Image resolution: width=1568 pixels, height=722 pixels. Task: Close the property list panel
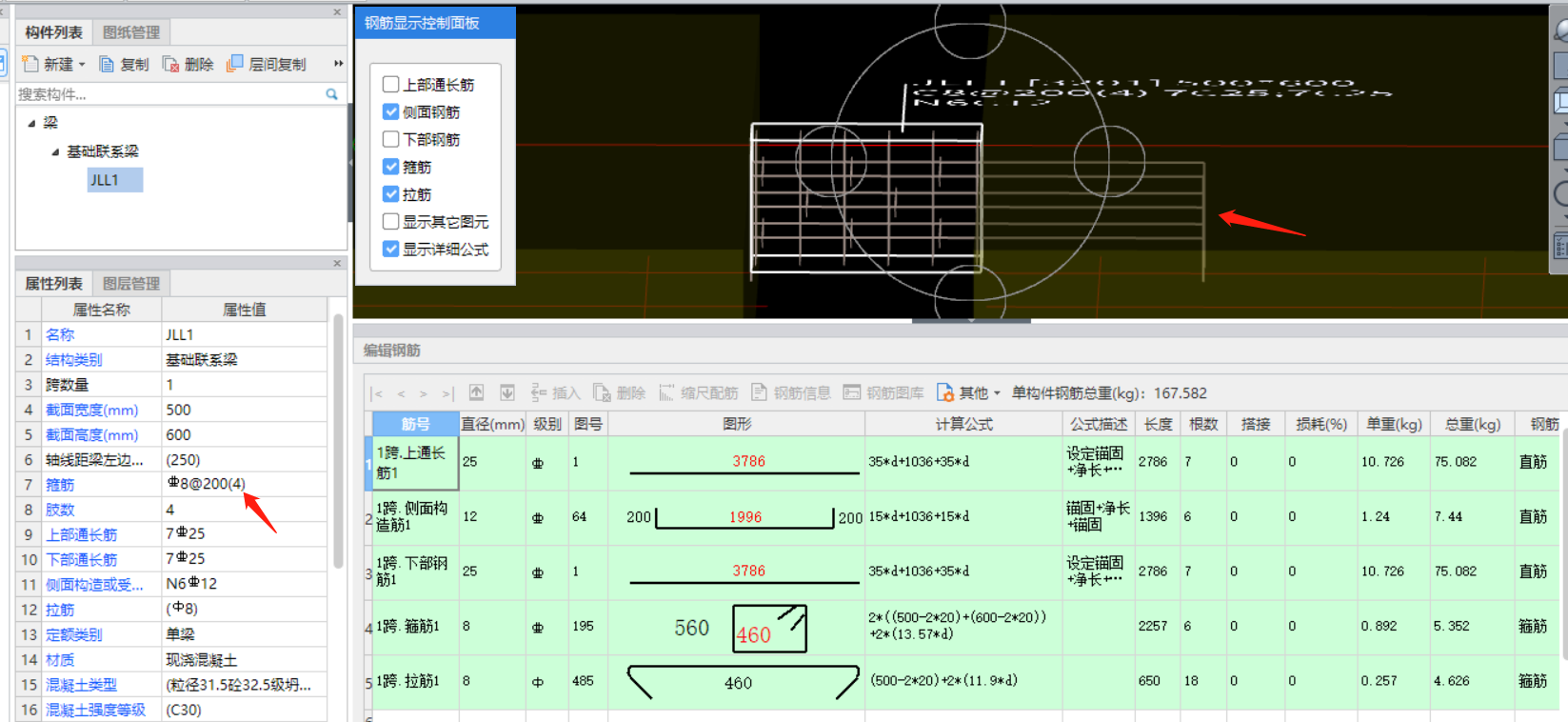(337, 264)
